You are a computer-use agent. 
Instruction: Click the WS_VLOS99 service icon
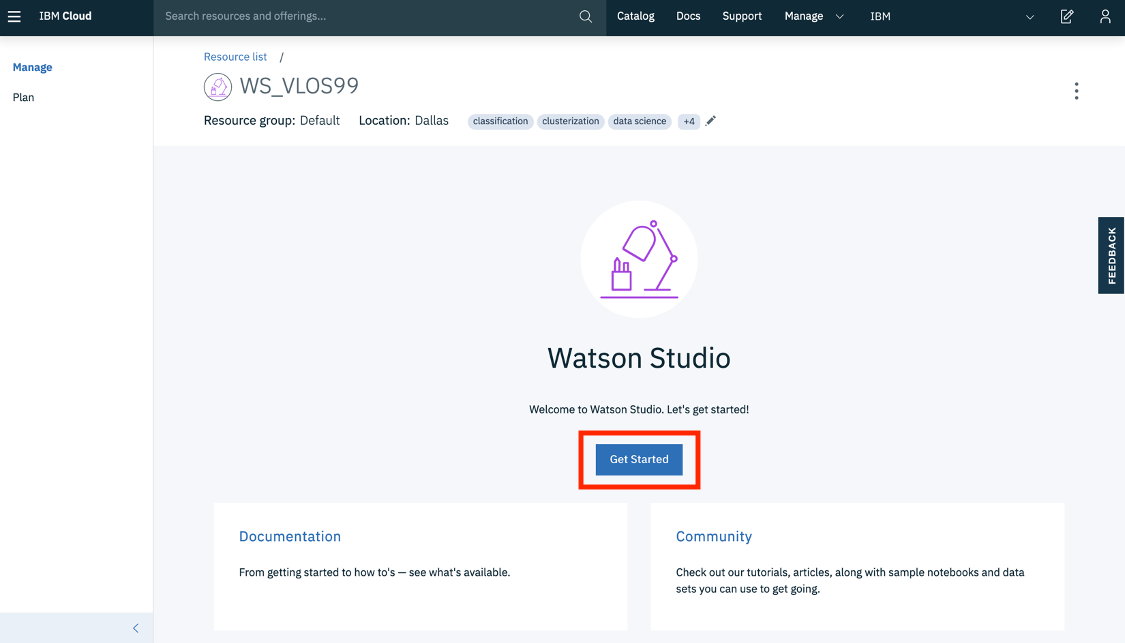(217, 87)
